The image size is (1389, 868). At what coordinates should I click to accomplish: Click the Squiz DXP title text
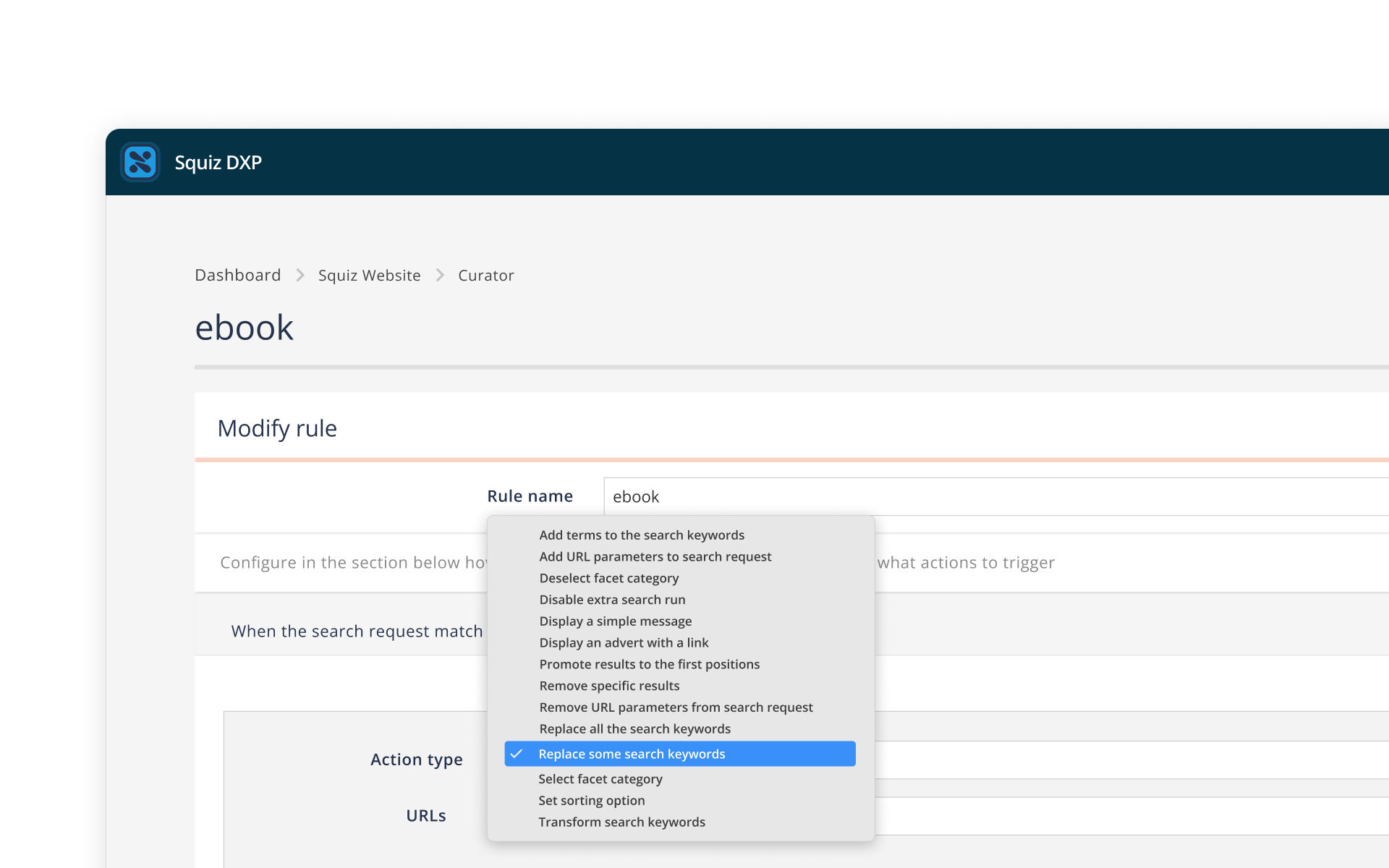(218, 163)
